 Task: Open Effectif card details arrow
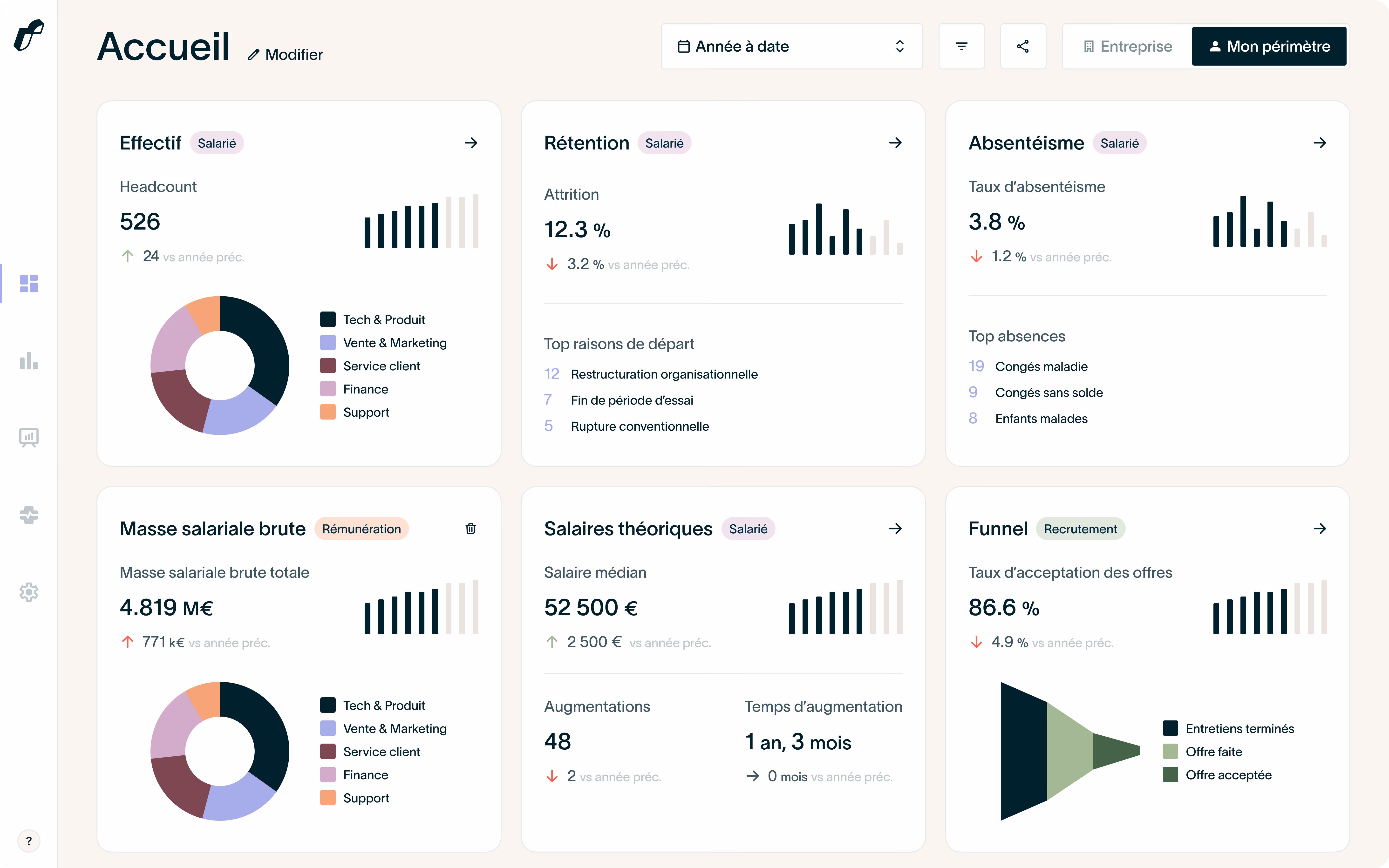[x=471, y=143]
